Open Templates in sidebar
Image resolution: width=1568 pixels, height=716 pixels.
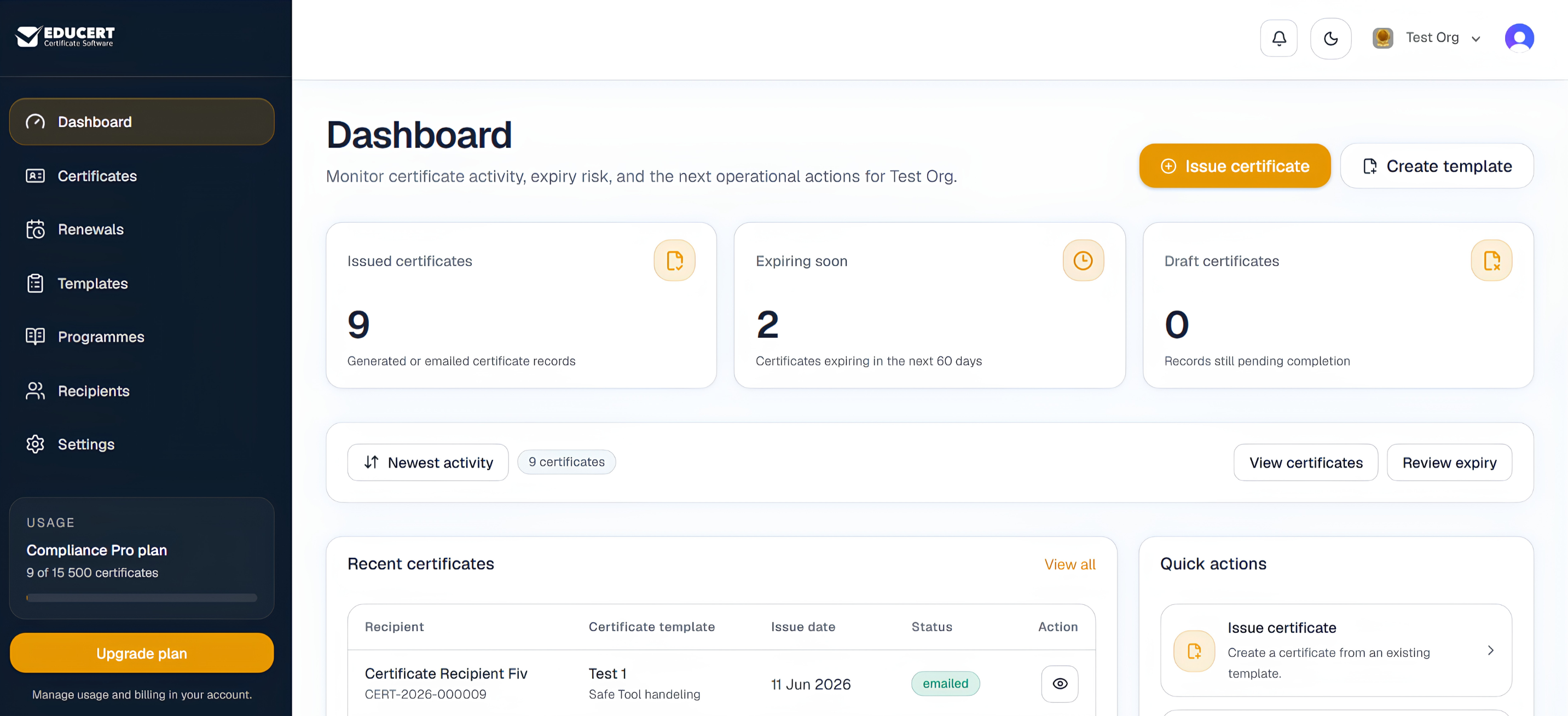142,283
